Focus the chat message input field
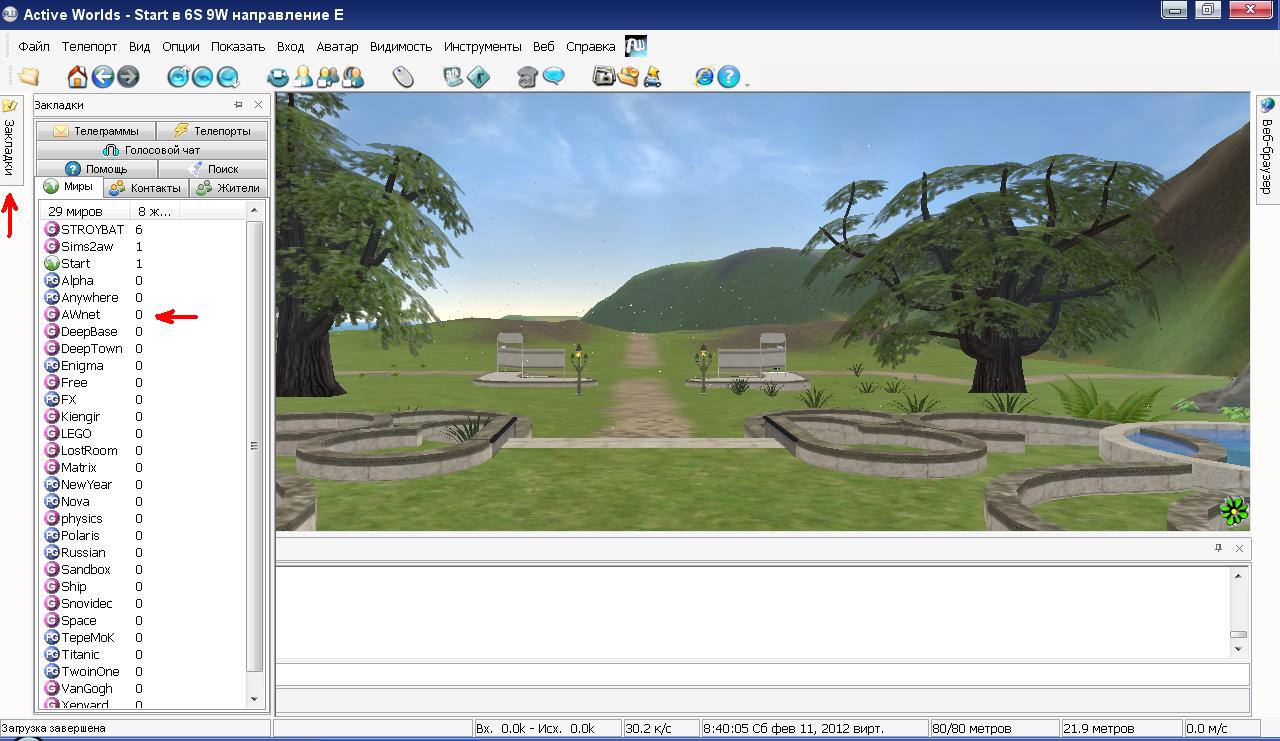The height and width of the screenshot is (741, 1280). pos(762,675)
